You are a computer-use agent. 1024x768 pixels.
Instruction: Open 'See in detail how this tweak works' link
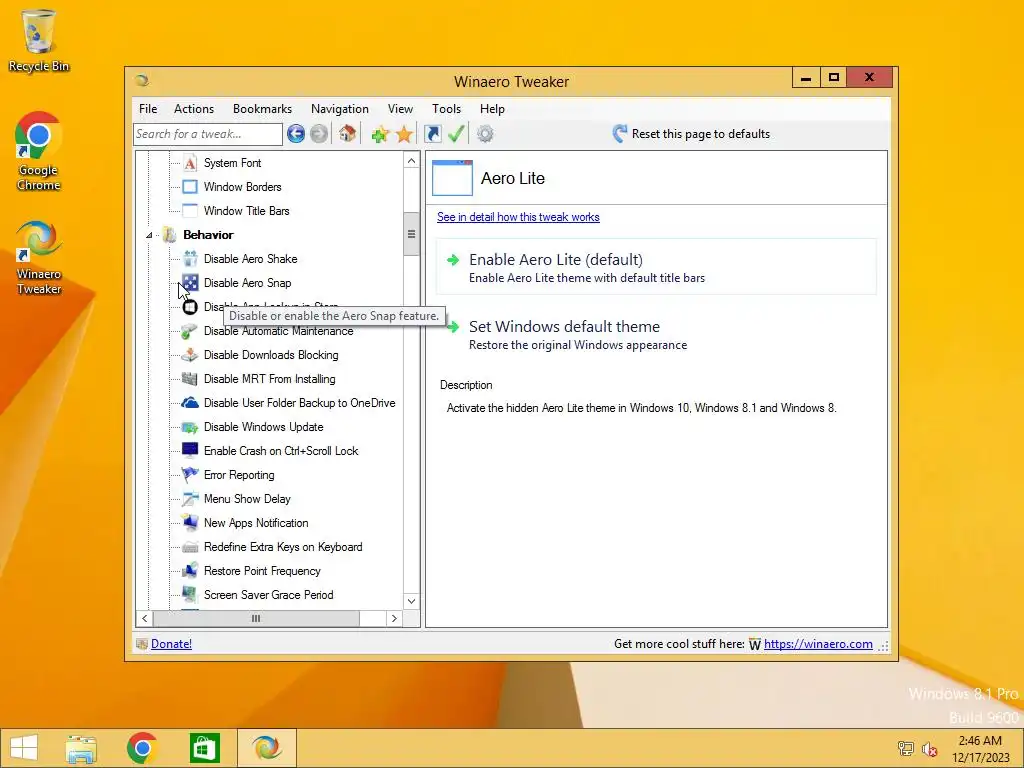tap(519, 217)
